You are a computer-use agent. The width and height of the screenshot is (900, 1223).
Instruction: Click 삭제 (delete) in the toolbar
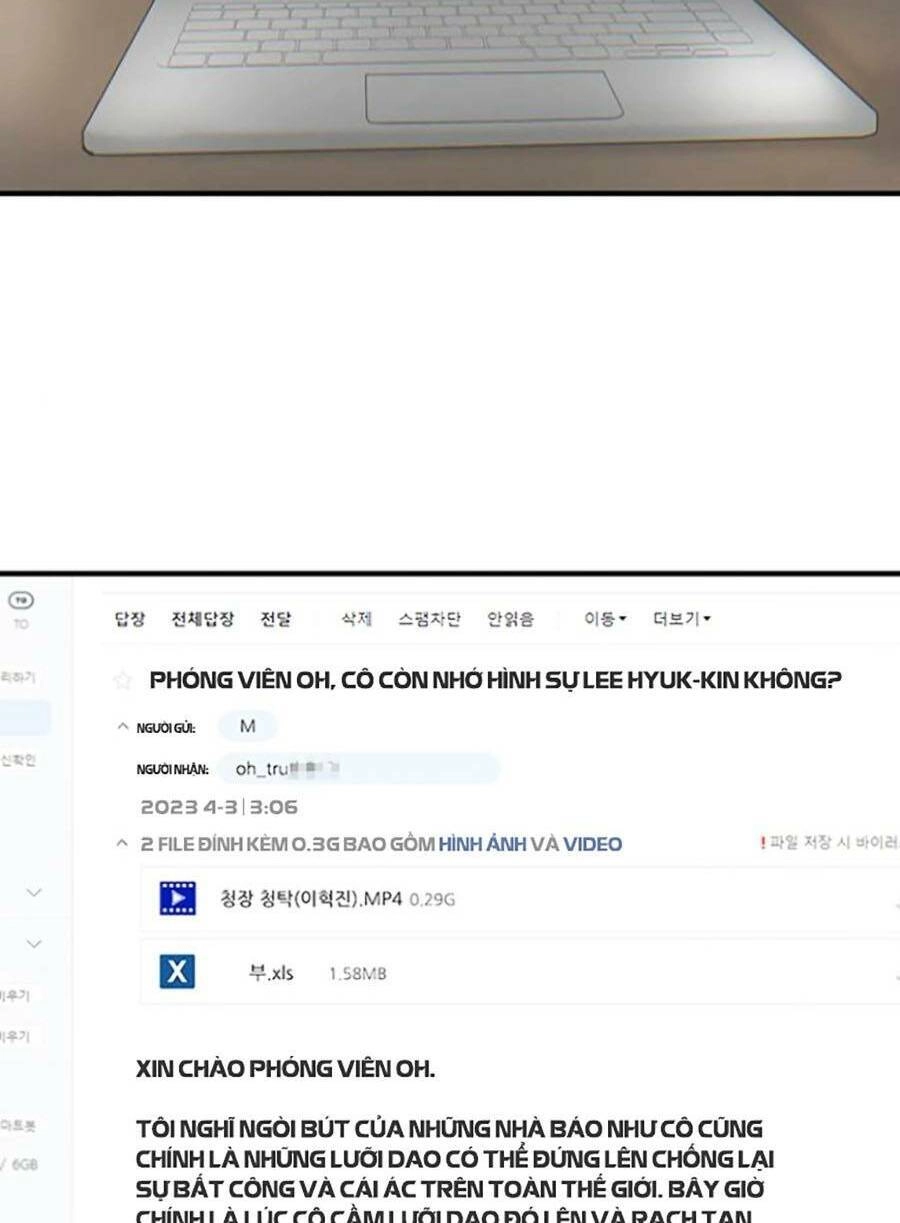point(356,619)
